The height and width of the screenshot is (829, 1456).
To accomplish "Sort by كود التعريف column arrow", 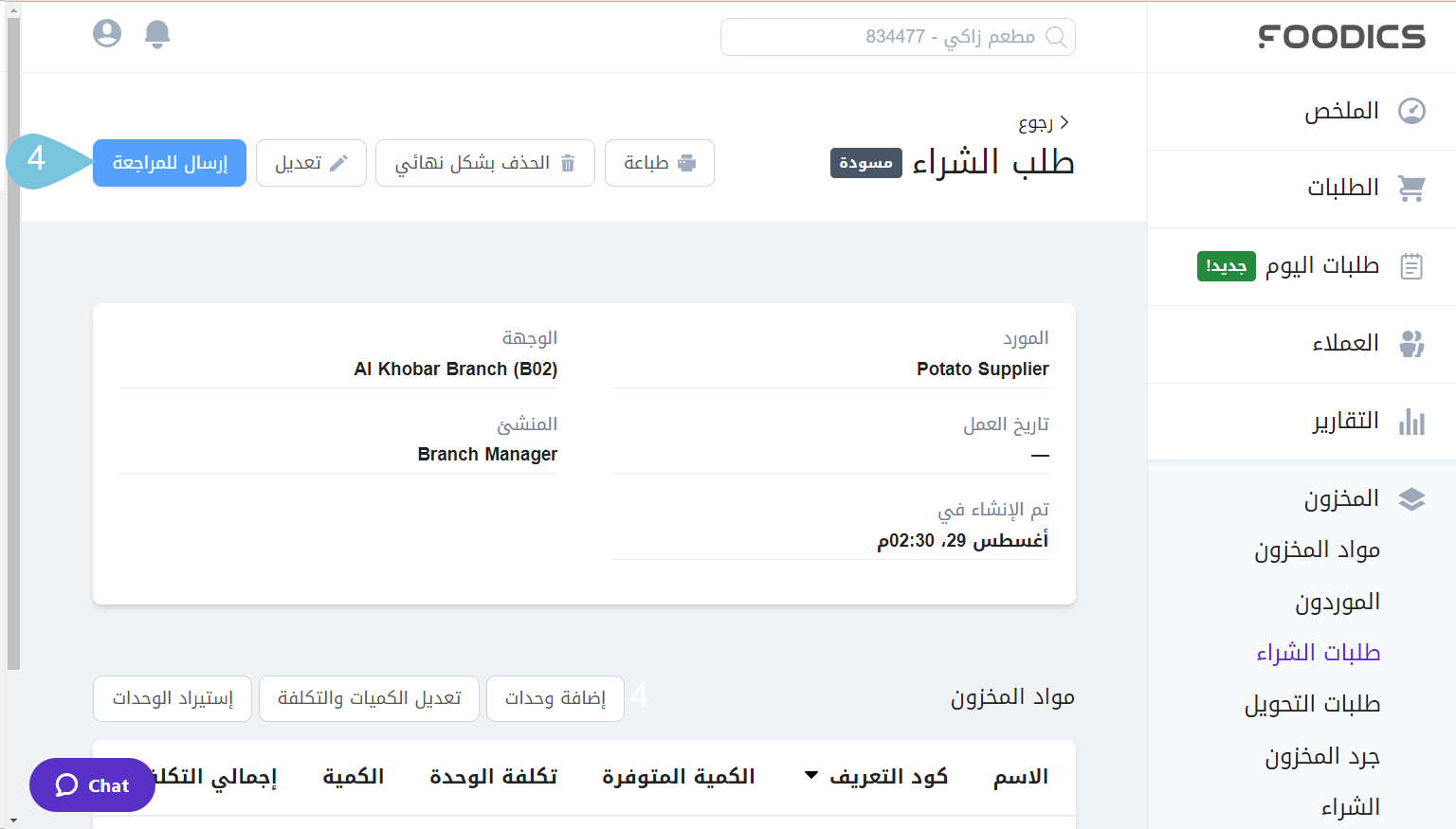I will coord(811,776).
